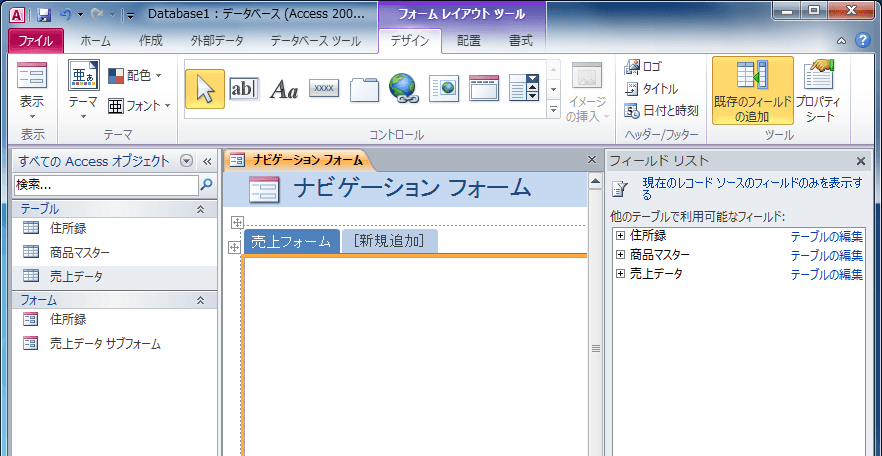The width and height of the screenshot is (882, 456).
Task: Open the 外部データ ribbon tab
Action: coord(217,40)
